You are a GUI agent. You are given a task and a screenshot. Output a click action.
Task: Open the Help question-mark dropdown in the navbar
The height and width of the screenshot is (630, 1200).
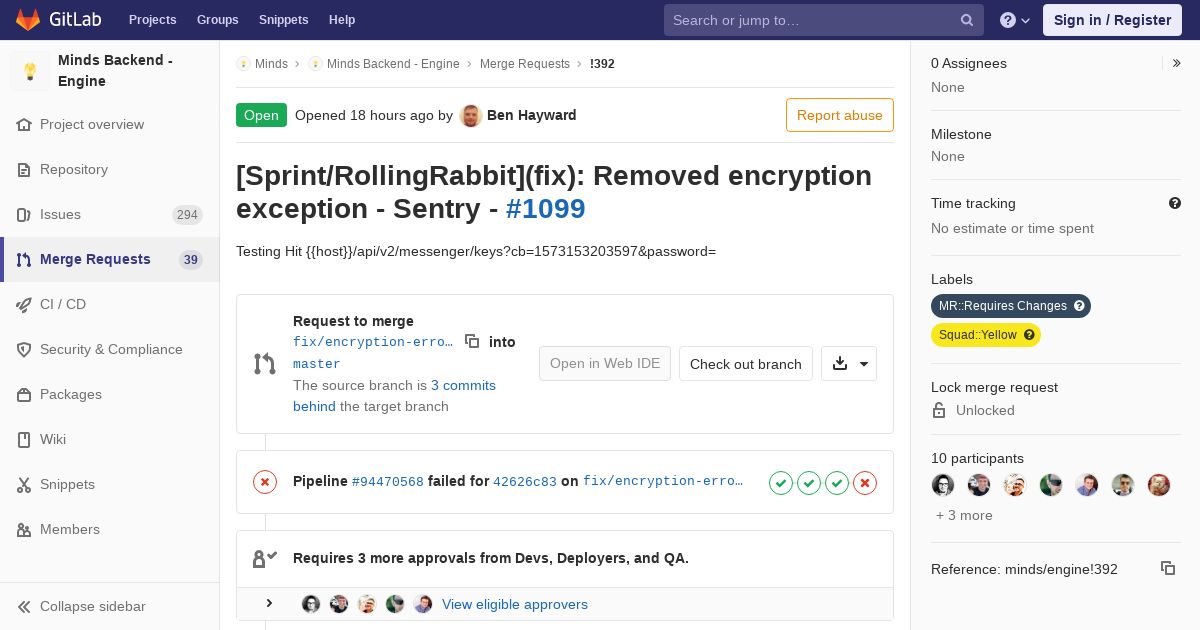coord(1014,20)
